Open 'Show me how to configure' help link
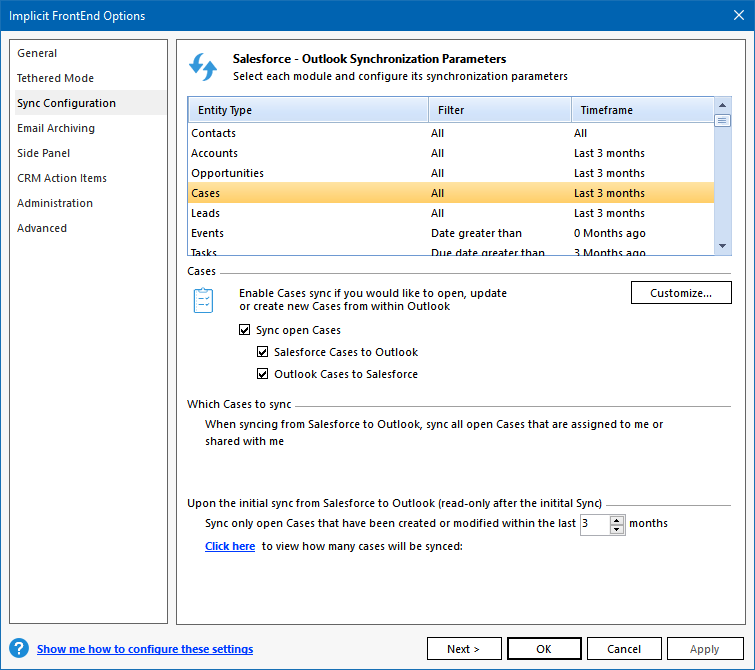Image resolution: width=755 pixels, height=670 pixels. pos(145,649)
